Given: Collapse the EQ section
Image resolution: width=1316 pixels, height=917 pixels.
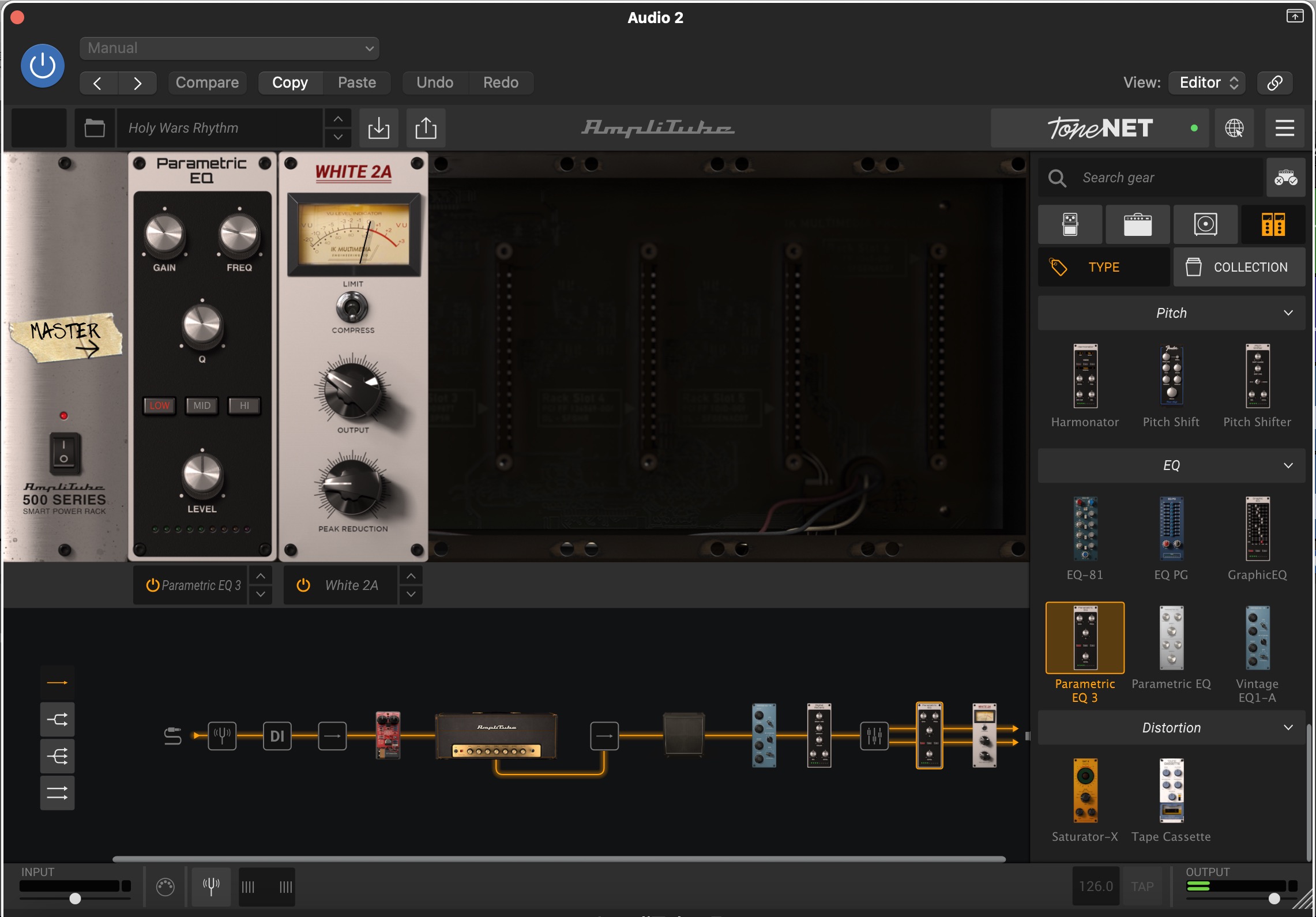Looking at the screenshot, I should (1171, 465).
